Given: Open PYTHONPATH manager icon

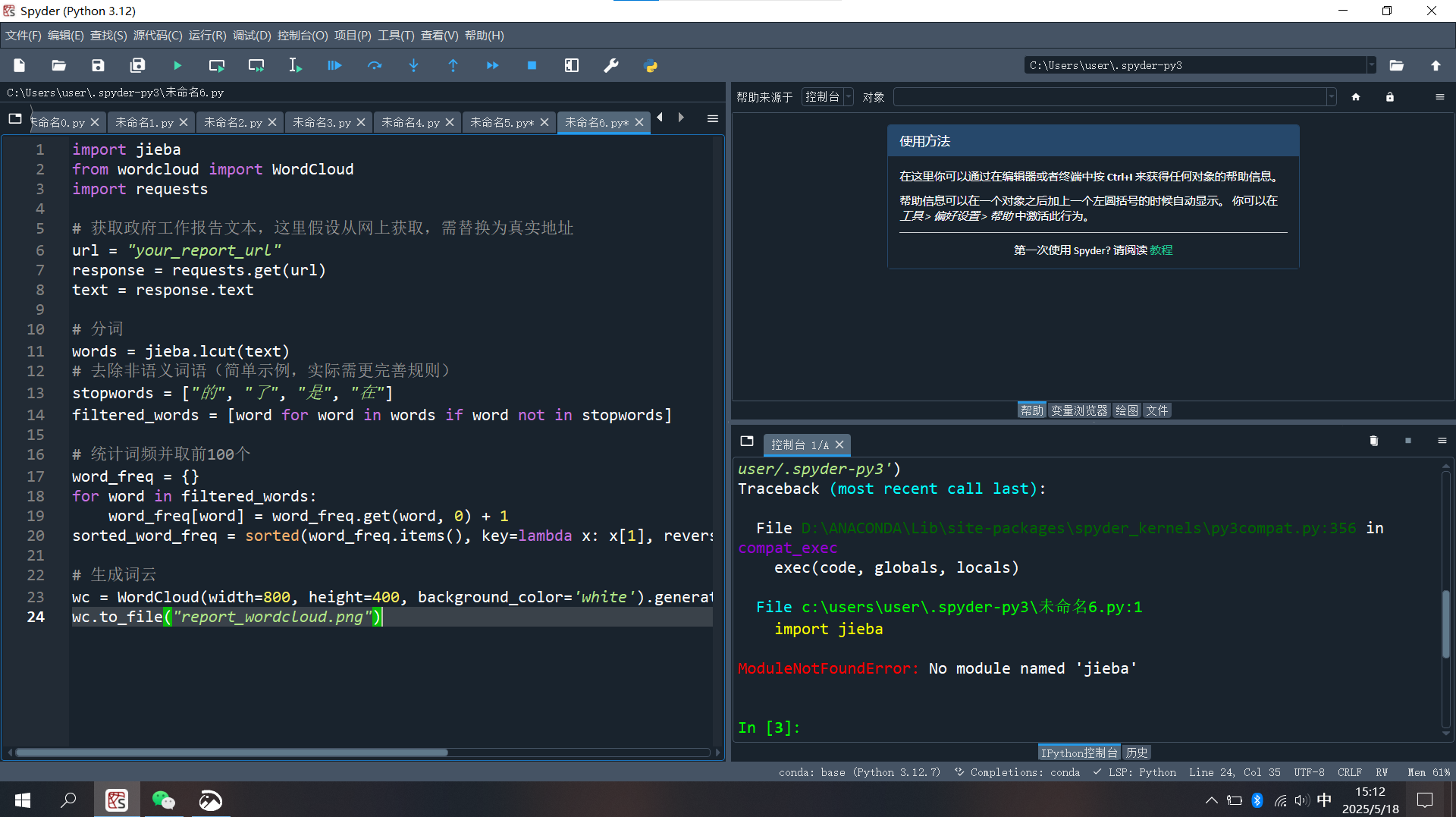Looking at the screenshot, I should click(x=651, y=66).
